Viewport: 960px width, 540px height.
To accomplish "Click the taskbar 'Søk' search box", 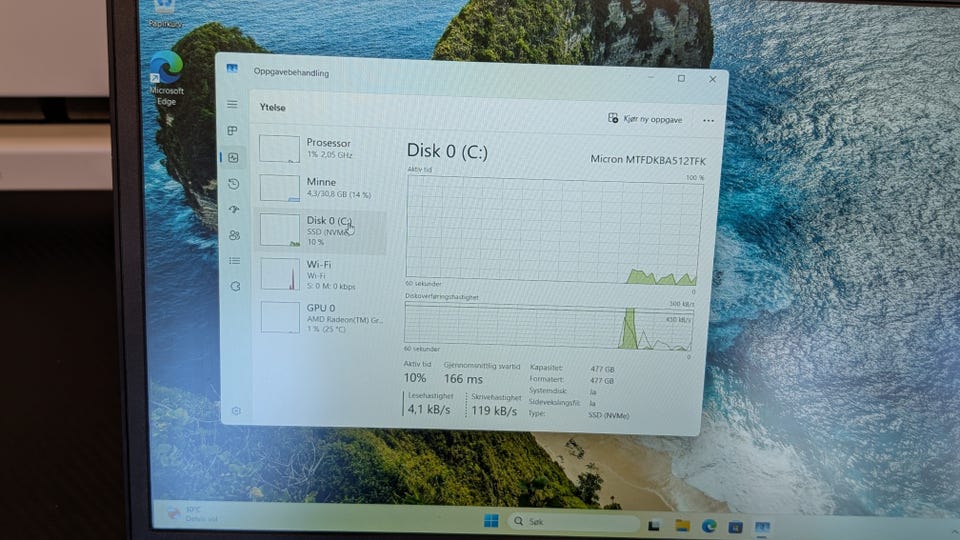I will [573, 522].
